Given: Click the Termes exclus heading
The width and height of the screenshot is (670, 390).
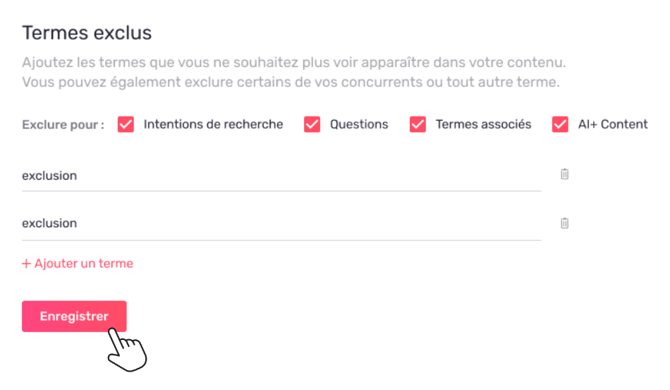Looking at the screenshot, I should (x=87, y=33).
